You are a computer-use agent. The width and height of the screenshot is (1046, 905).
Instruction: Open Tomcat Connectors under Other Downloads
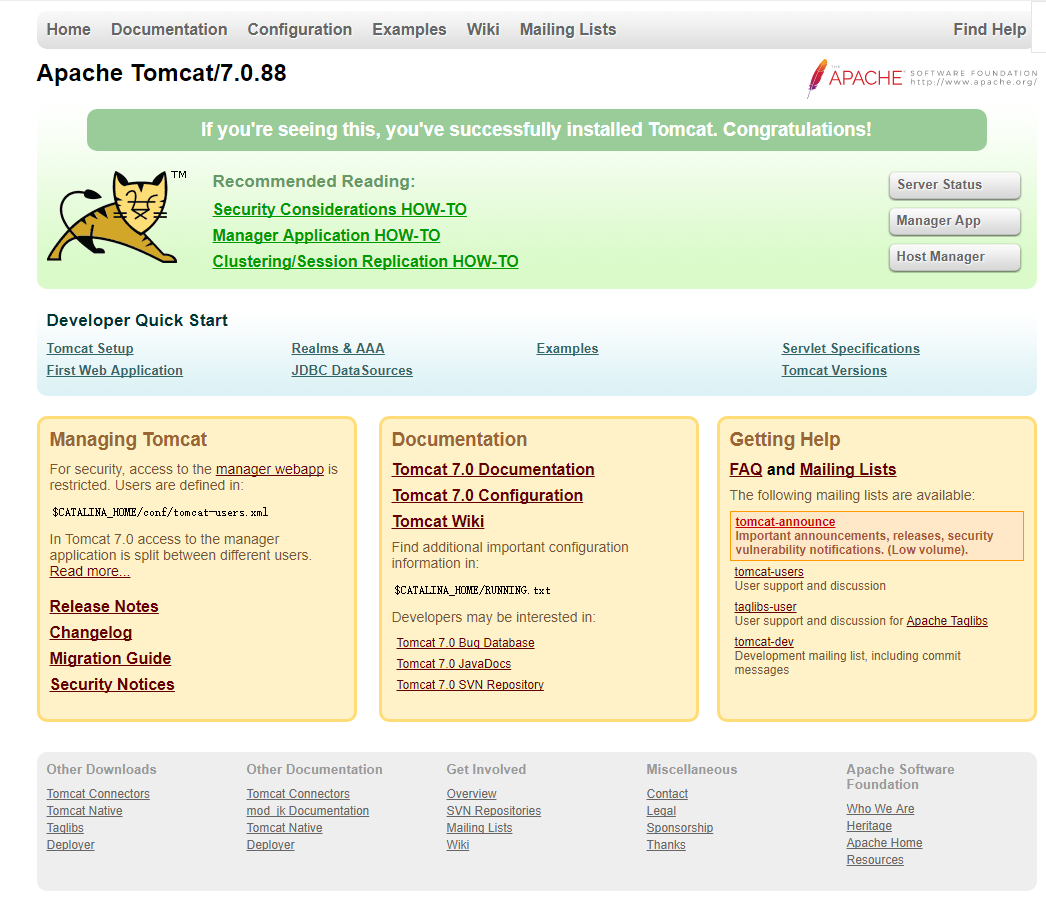98,794
